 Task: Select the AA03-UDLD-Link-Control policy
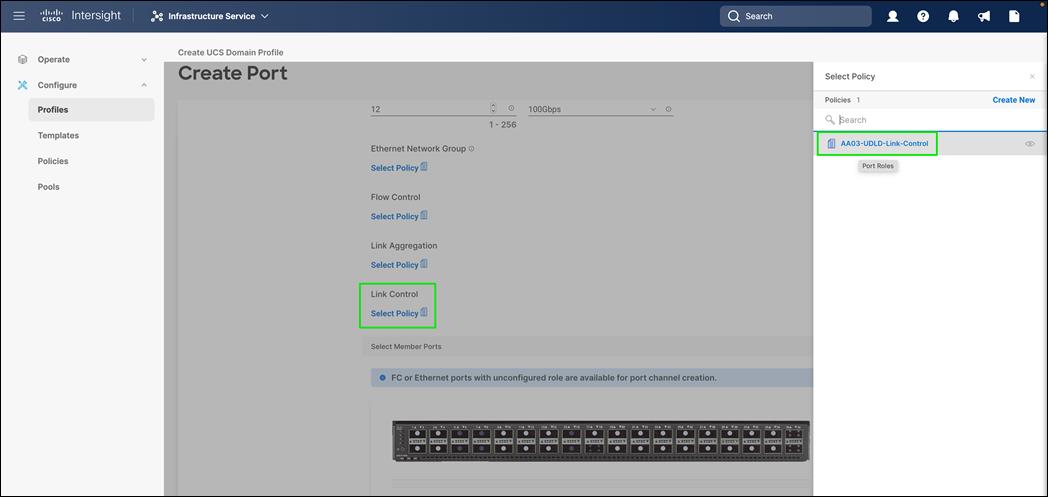tap(884, 144)
